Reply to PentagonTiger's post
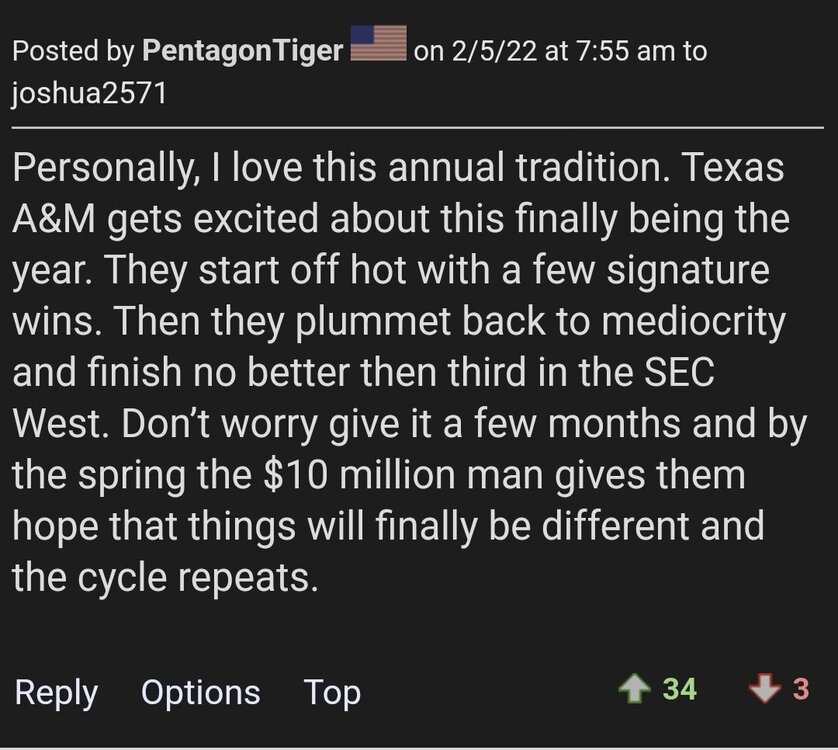This screenshot has height=750, width=838. point(56,692)
